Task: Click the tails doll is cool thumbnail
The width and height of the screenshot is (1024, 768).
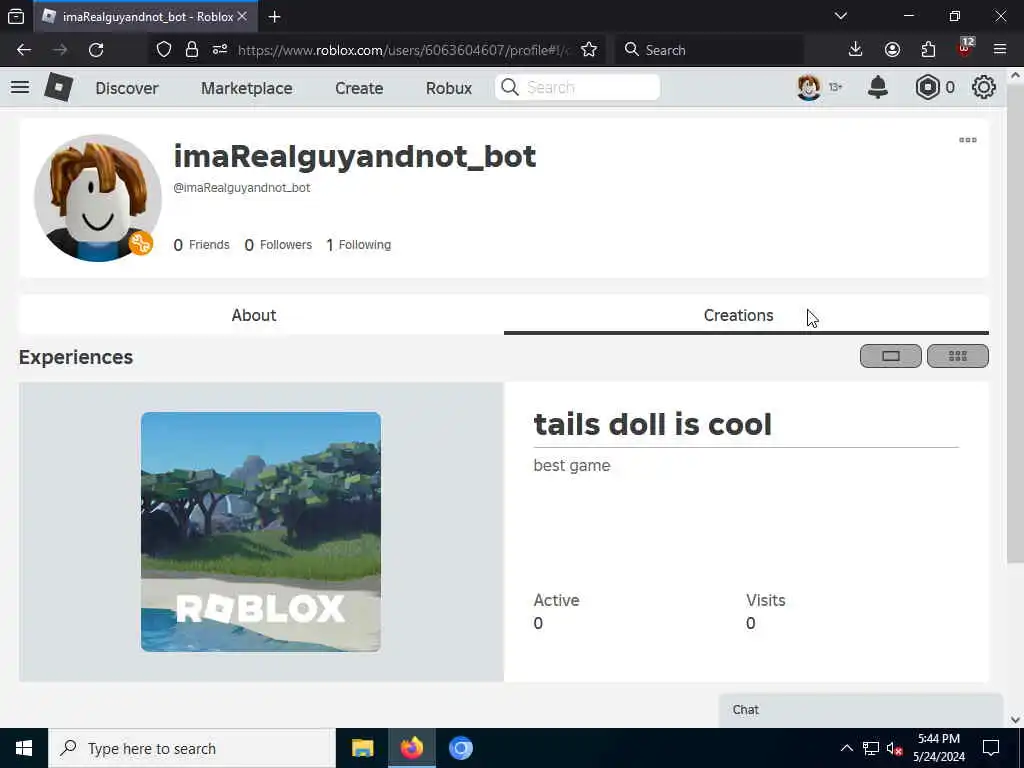Action: pos(261,532)
